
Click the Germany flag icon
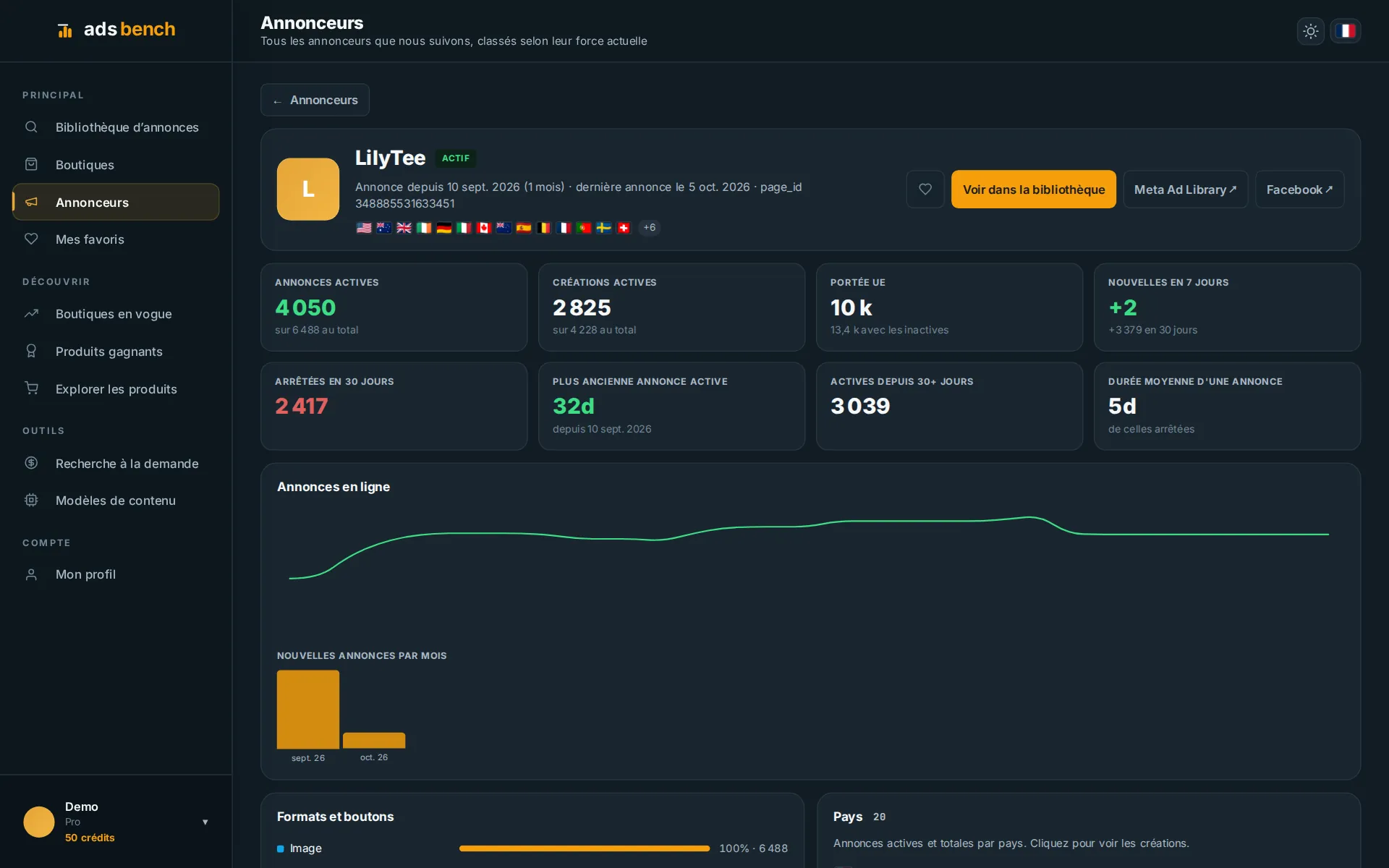pos(444,228)
